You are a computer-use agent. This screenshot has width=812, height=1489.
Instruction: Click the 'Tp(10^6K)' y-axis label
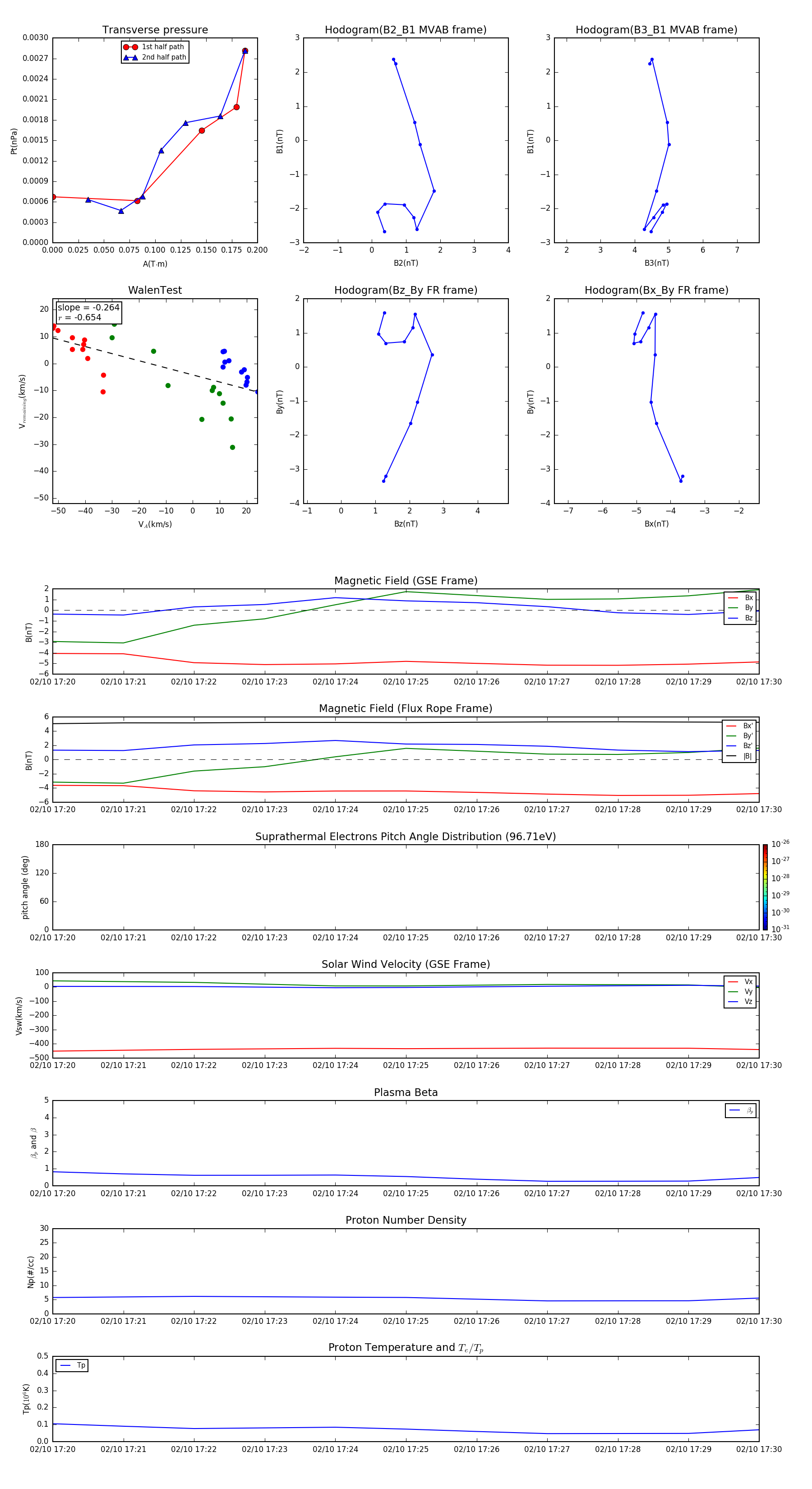26,1399
